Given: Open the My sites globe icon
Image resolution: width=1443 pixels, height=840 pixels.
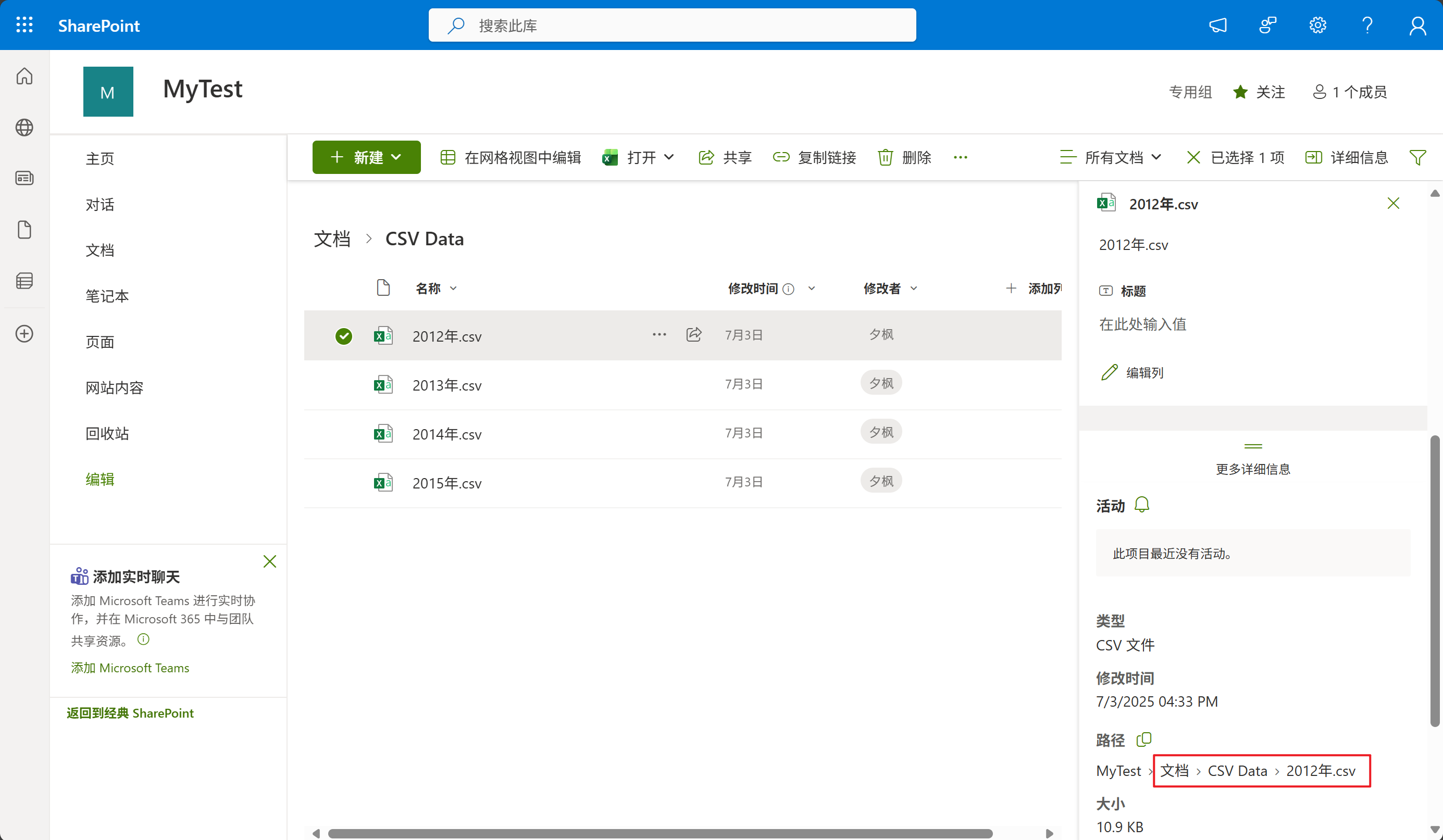Looking at the screenshot, I should point(24,127).
